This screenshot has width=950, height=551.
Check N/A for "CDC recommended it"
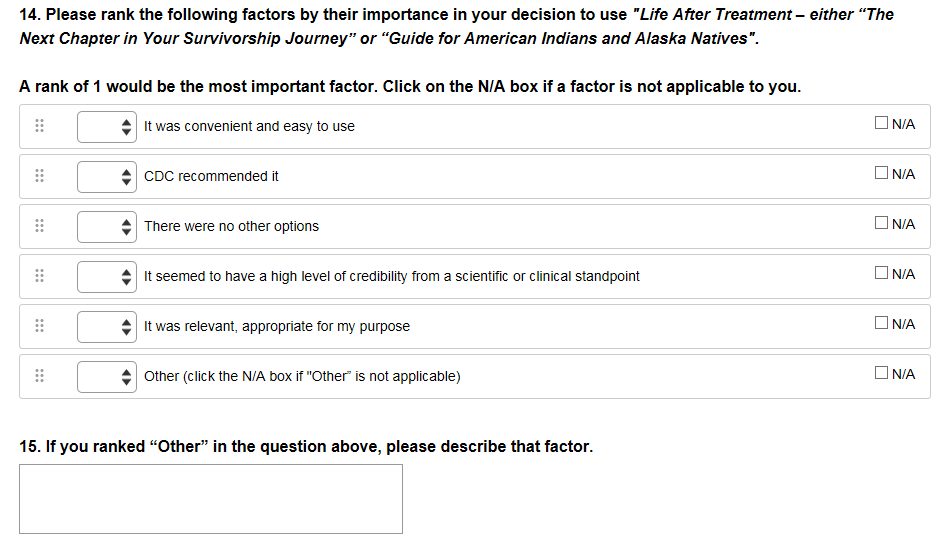[881, 174]
